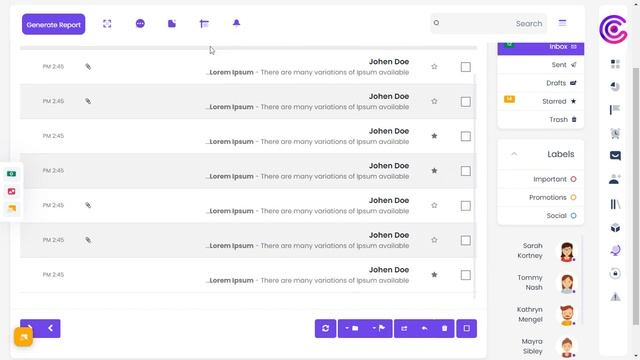
Task: Click the purple swirl app logo
Action: click(613, 29)
